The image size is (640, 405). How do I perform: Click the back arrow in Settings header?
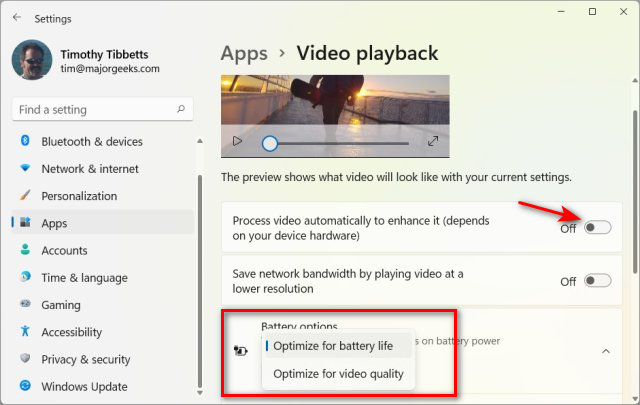[17, 17]
